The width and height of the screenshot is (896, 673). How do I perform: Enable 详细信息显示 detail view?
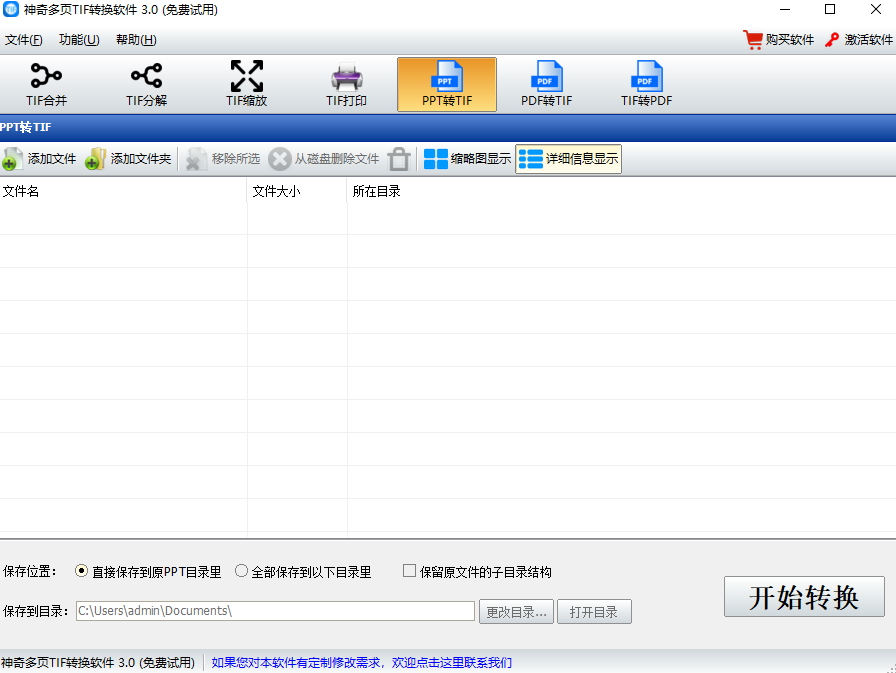[569, 159]
